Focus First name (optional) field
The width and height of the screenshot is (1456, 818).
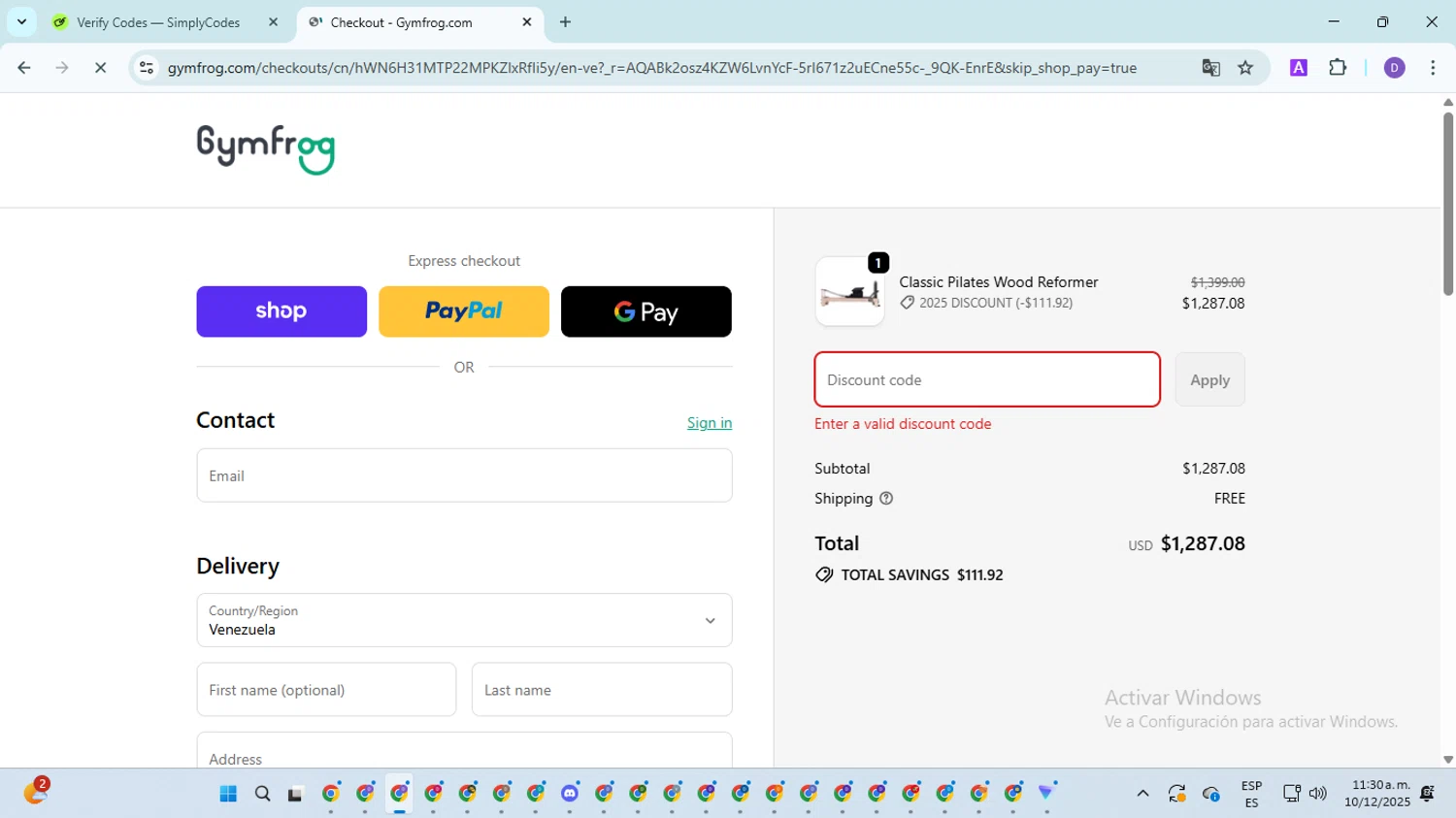[x=326, y=690]
